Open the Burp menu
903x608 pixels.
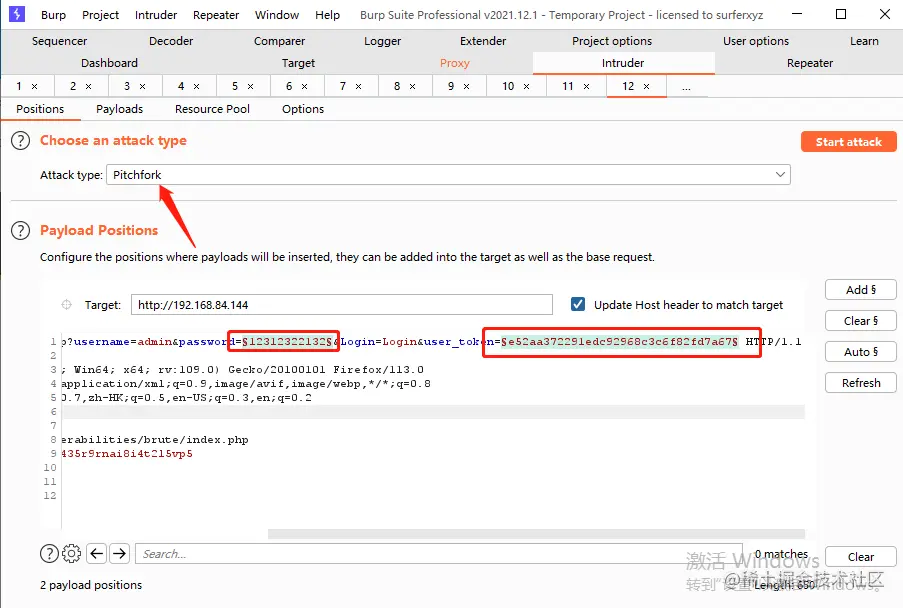54,15
